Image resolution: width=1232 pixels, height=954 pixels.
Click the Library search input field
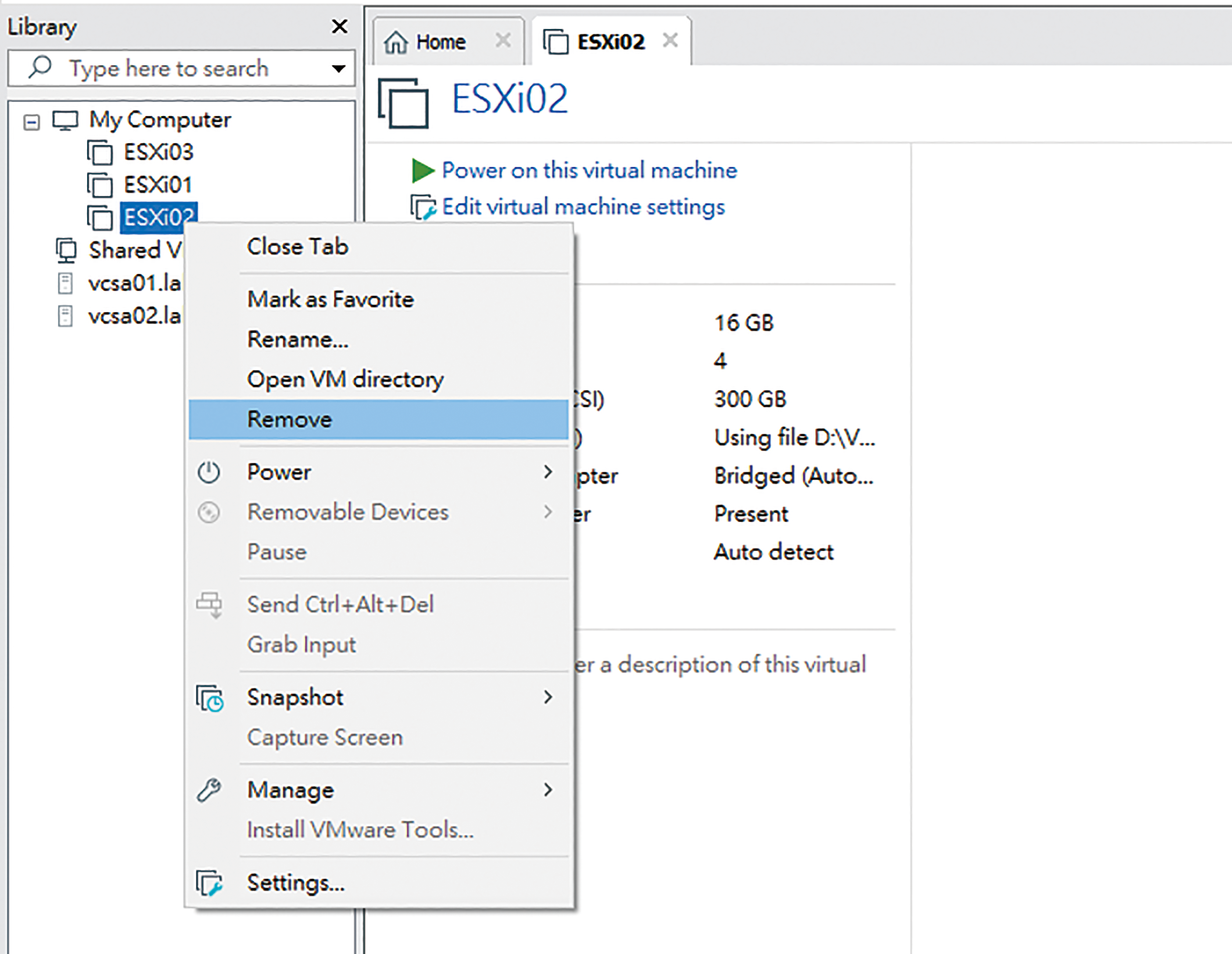(x=181, y=69)
